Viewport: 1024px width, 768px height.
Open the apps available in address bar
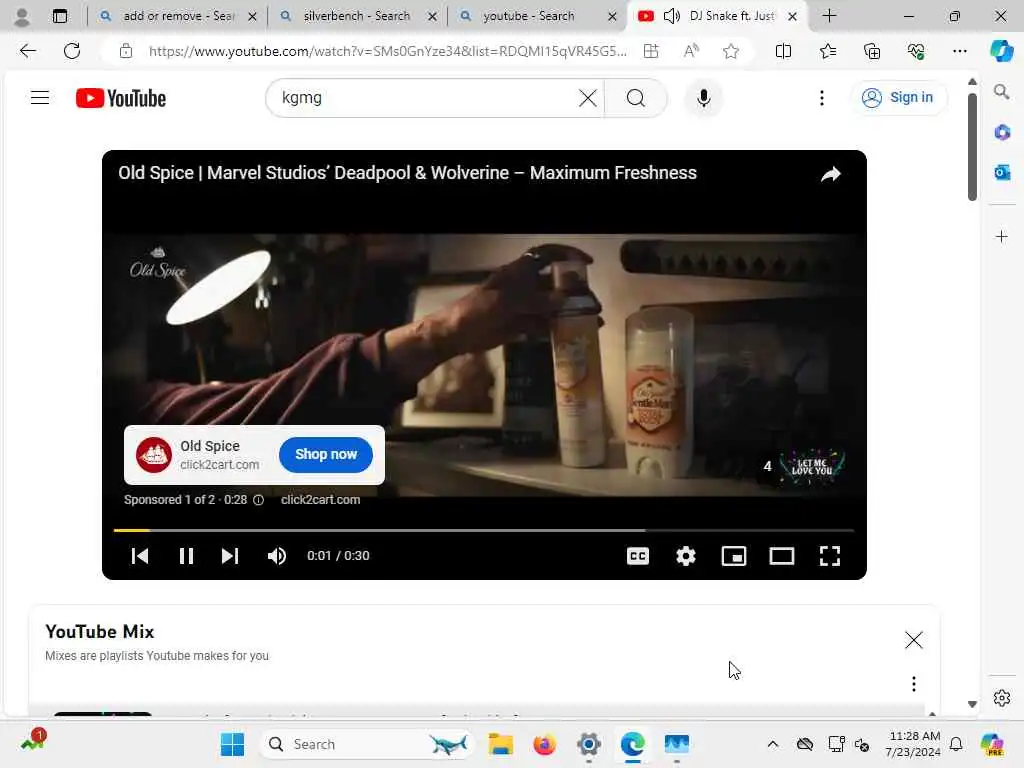coord(651,51)
